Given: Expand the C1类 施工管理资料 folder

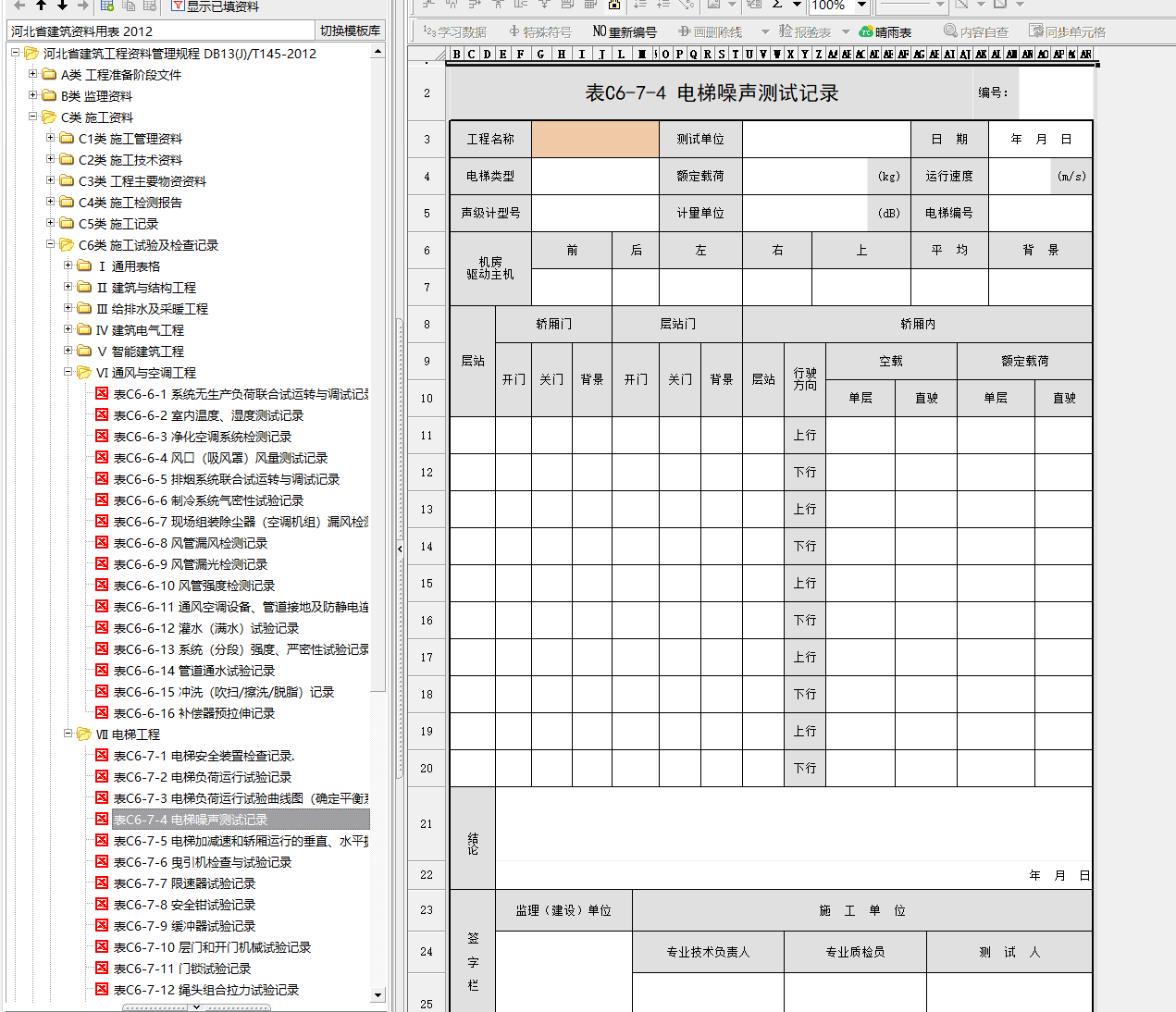Looking at the screenshot, I should tap(51, 138).
